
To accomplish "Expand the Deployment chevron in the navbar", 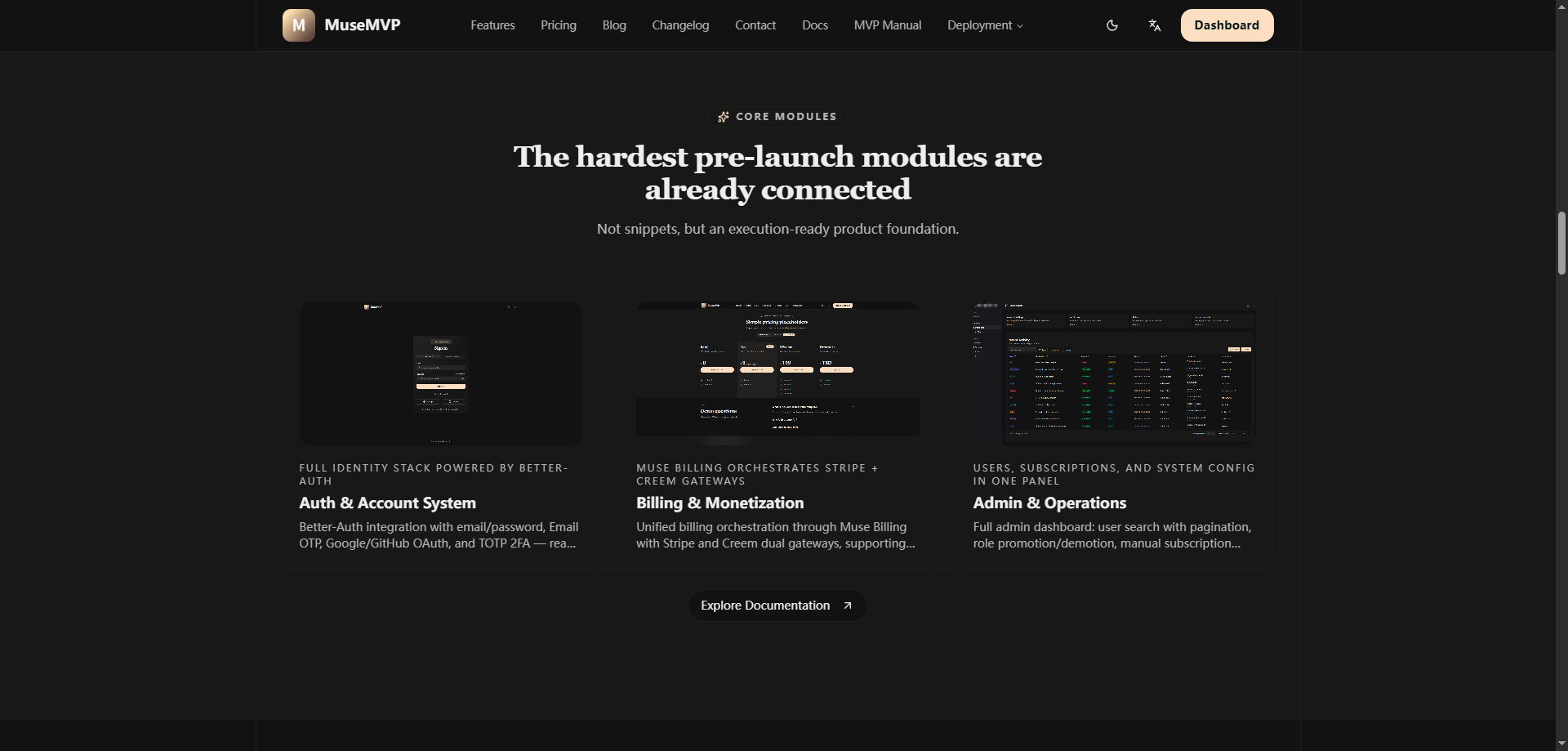I will tap(1018, 25).
